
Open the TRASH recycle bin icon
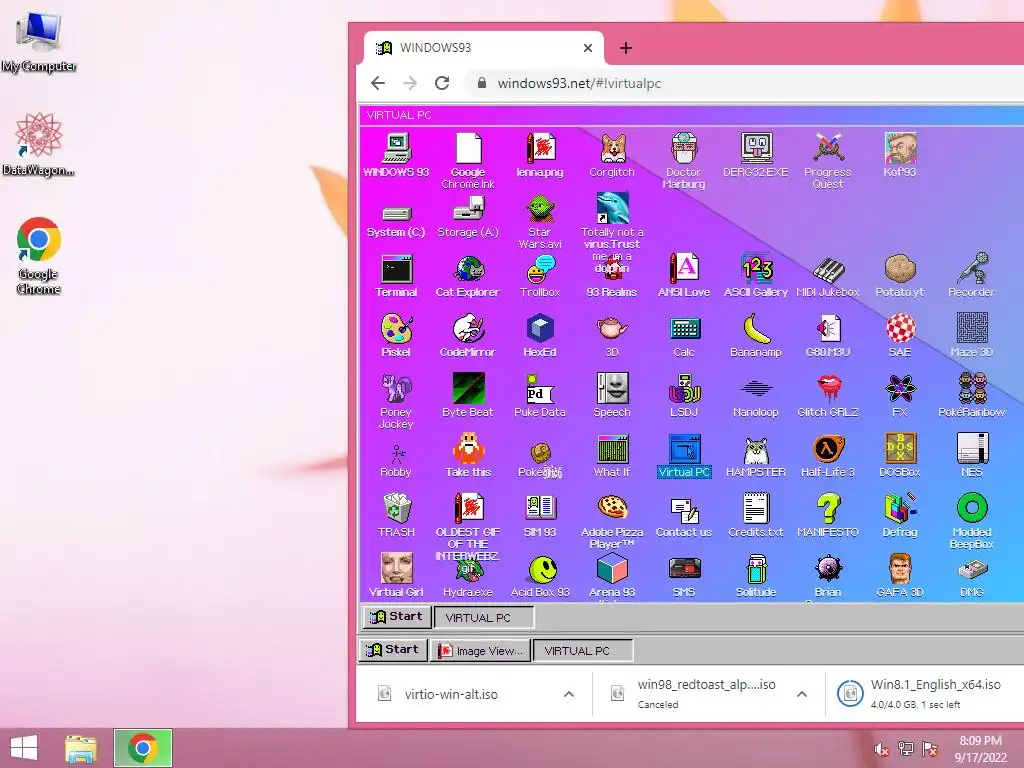[396, 515]
